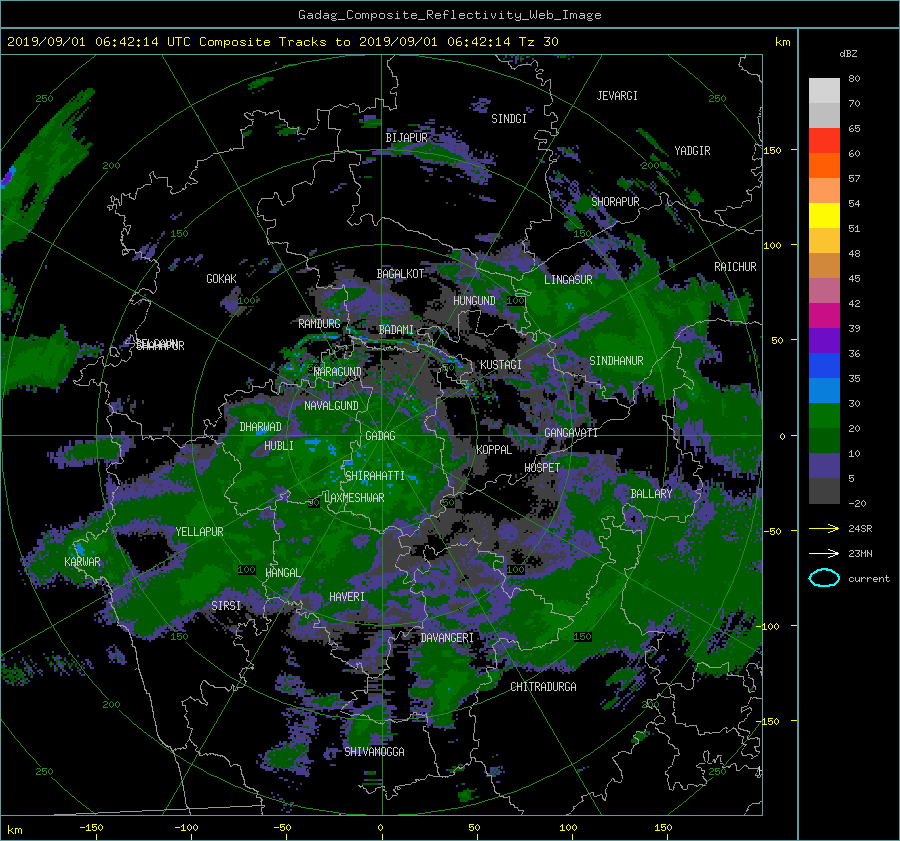900x841 pixels.
Task: Click the SINDGI city label
Action: pos(509,119)
